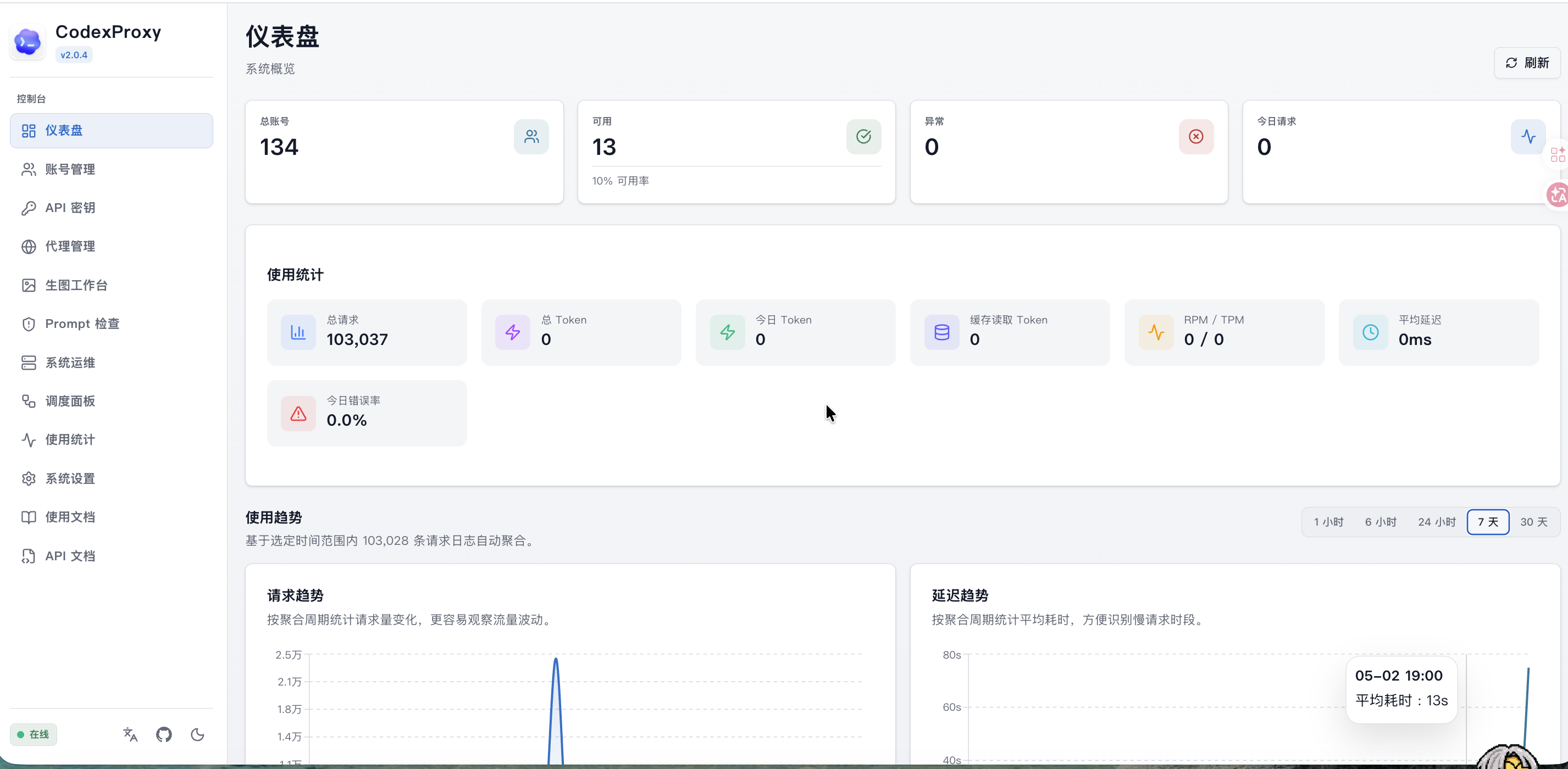Click the 今日请求 activity icon
The height and width of the screenshot is (769, 1568).
(1528, 136)
